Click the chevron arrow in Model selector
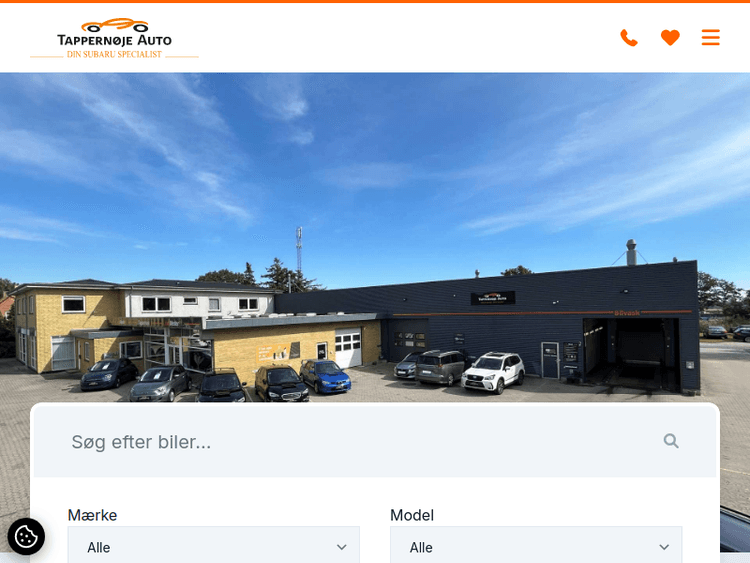This screenshot has width=750, height=563. pyautogui.click(x=664, y=547)
